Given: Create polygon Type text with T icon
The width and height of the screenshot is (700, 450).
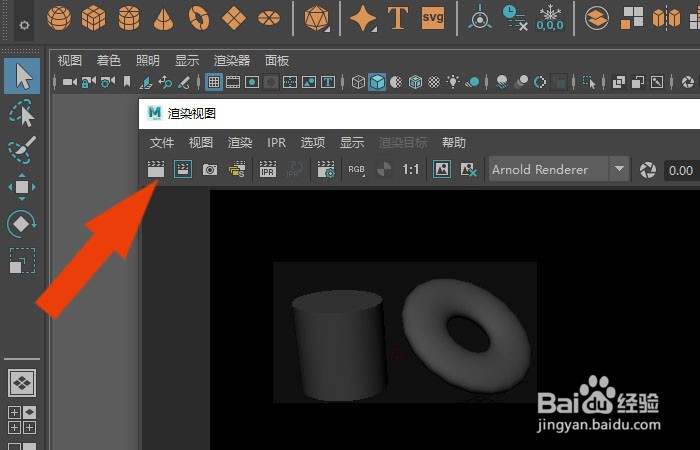Looking at the screenshot, I should pos(398,18).
